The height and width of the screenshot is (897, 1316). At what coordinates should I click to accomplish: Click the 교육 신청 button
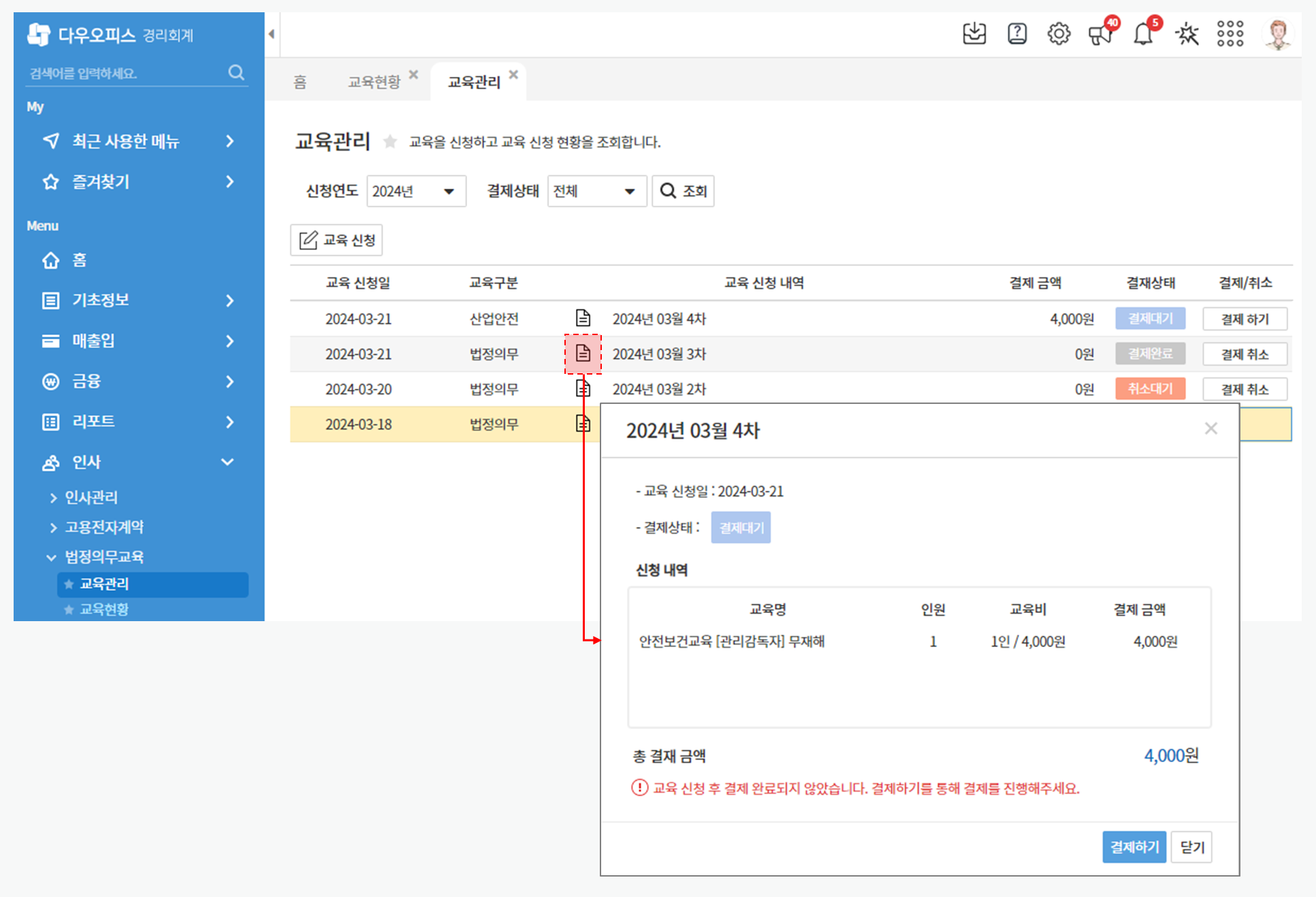click(336, 240)
